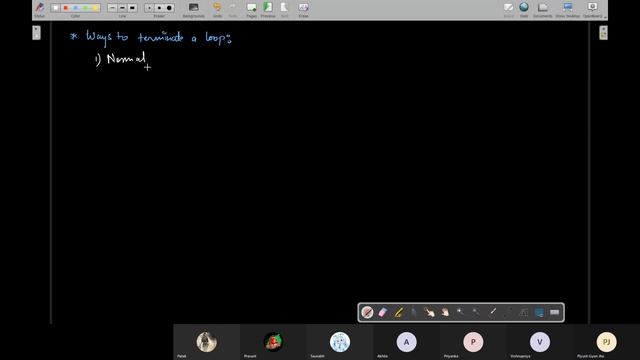The width and height of the screenshot is (640, 360).
Task: Open participant avatar with letter V
Action: (x=540, y=342)
